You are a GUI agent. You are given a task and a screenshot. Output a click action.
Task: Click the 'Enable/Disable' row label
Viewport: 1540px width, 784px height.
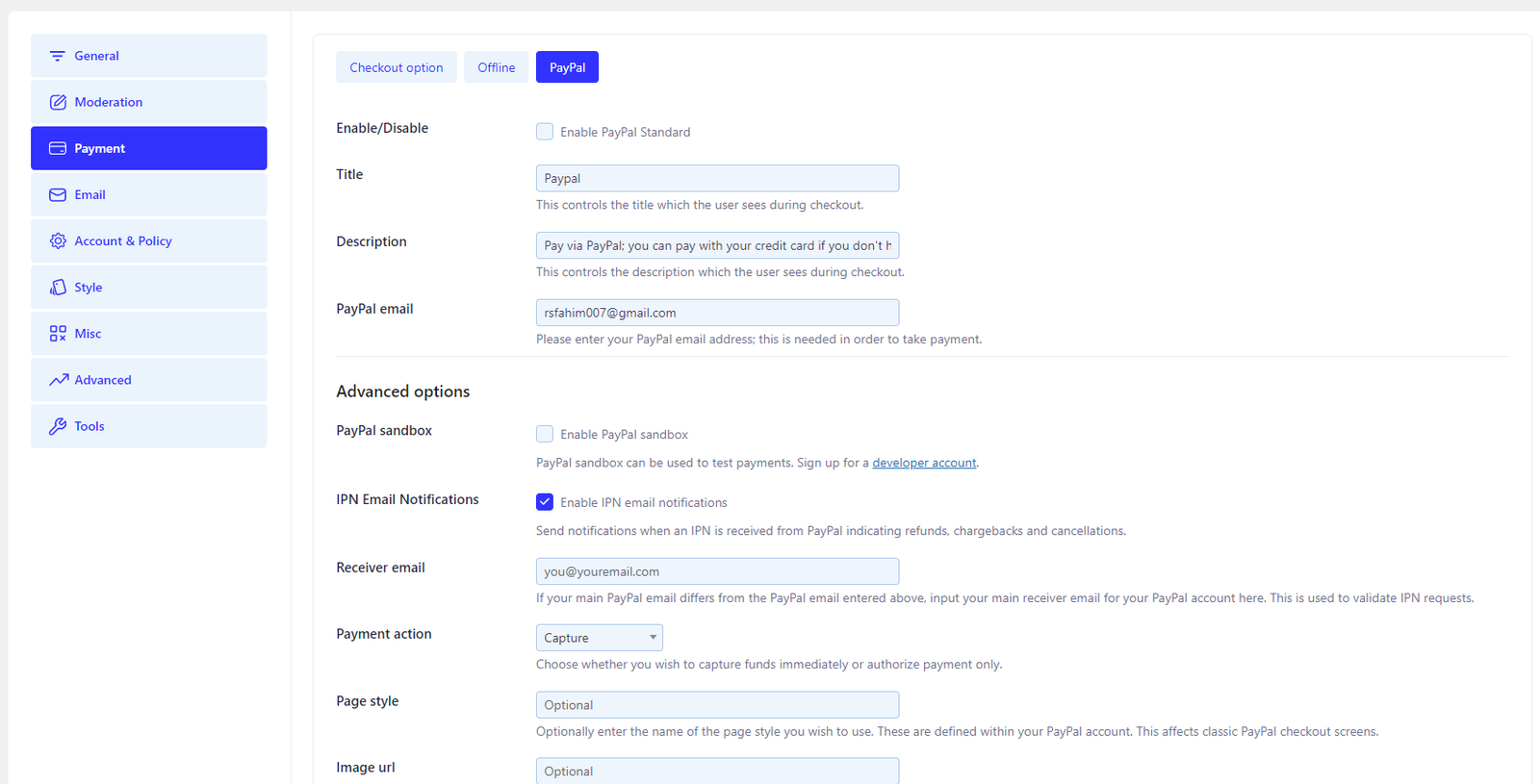[x=382, y=128]
